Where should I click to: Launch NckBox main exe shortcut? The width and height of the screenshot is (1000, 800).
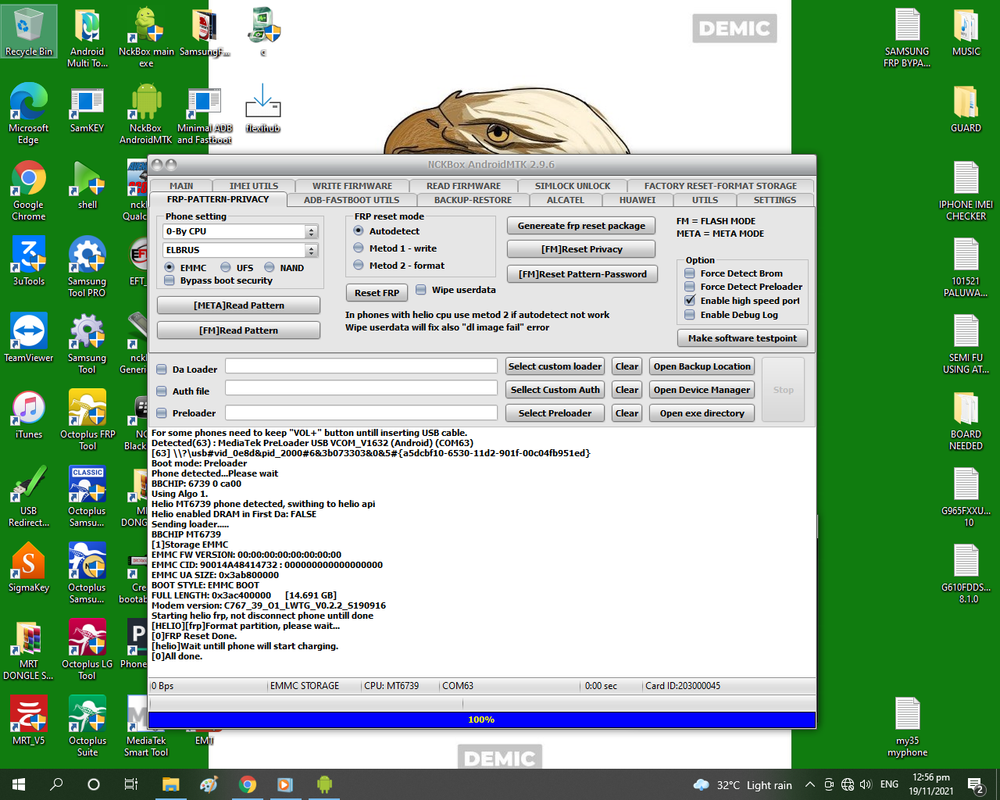146,38
